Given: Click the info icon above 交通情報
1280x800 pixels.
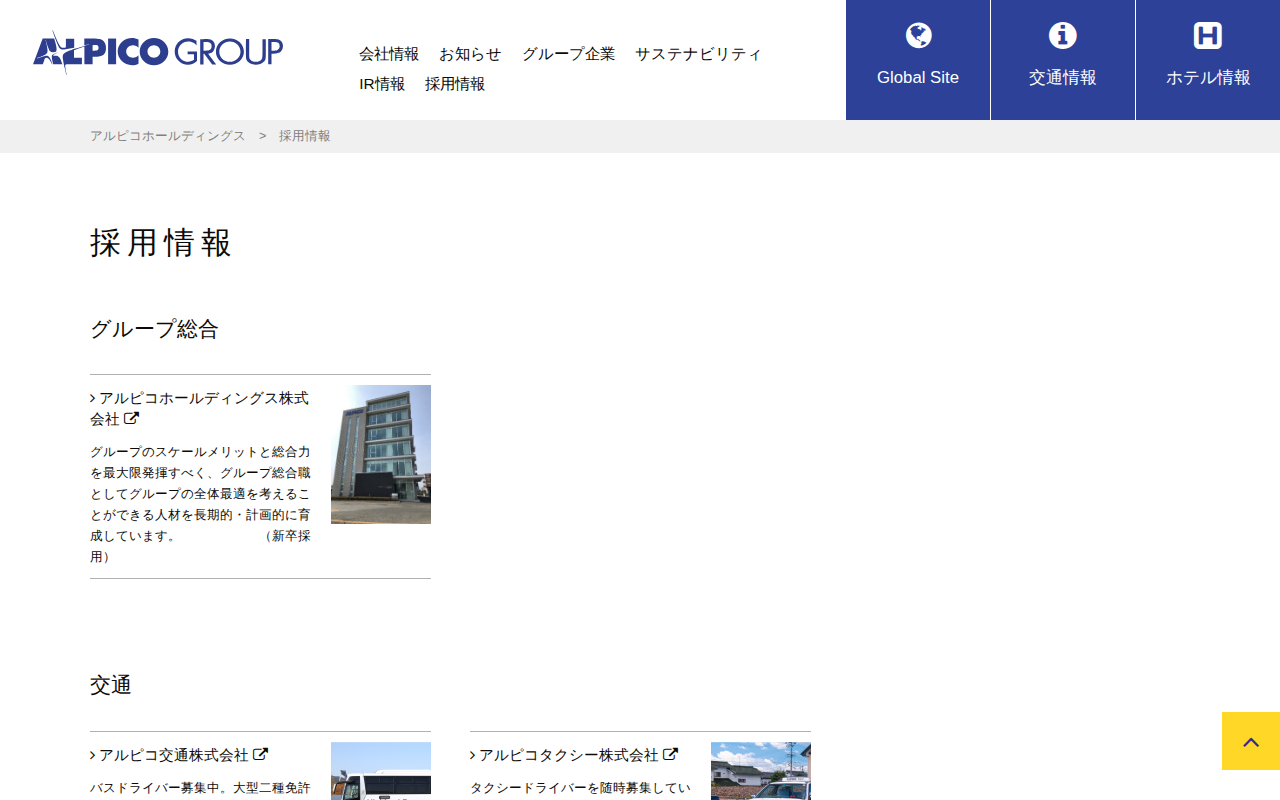Looking at the screenshot, I should click(1063, 35).
